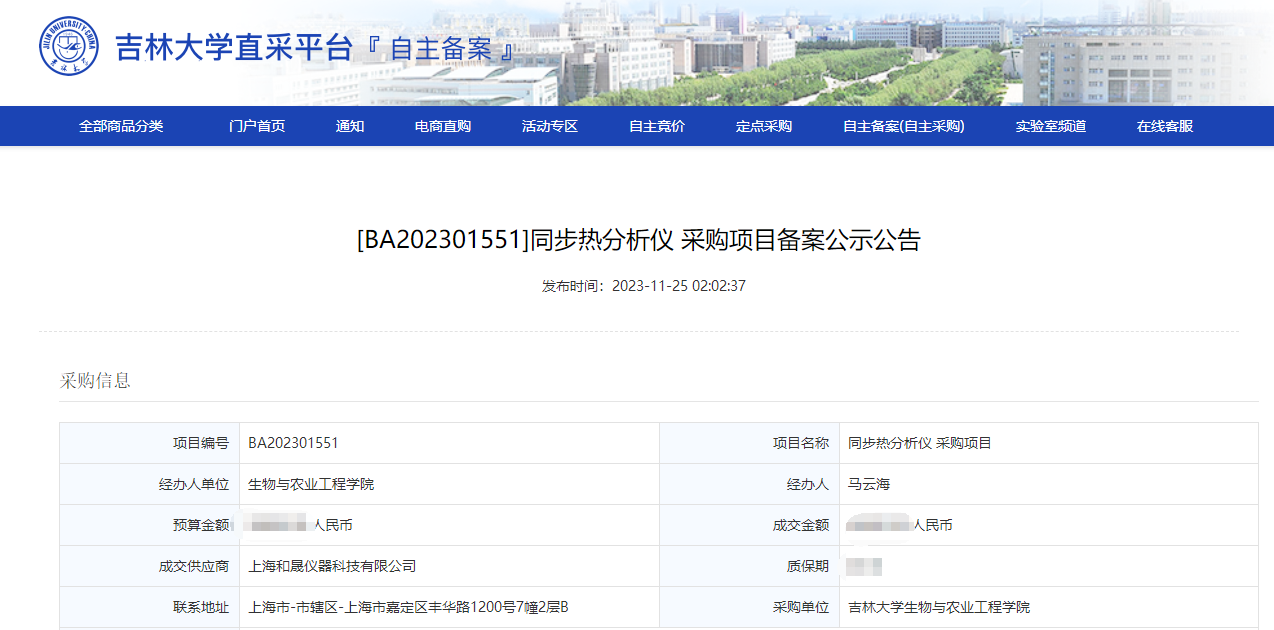Viewport: 1274px width, 630px height.
Task: Open the 通知 navigation item
Action: click(350, 126)
